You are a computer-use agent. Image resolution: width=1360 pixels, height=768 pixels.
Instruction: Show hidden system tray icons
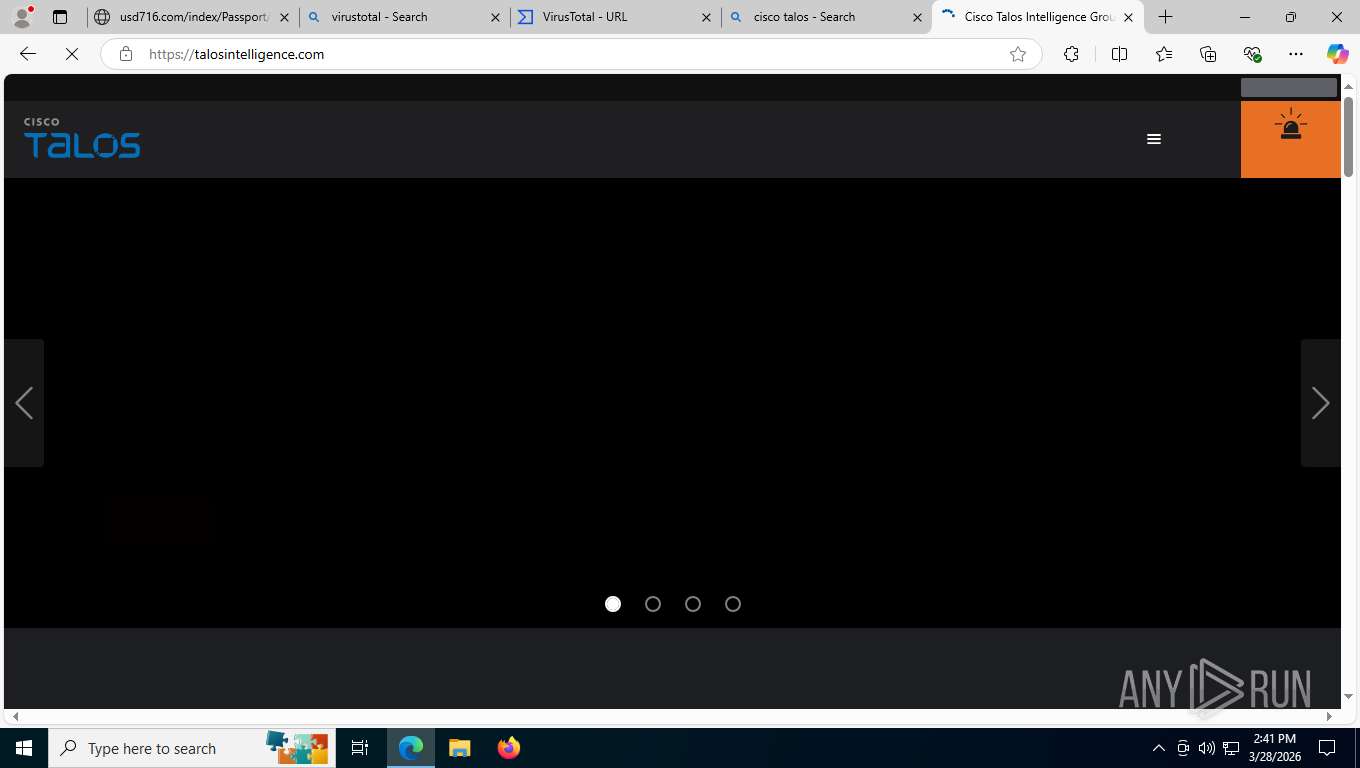point(1158,748)
